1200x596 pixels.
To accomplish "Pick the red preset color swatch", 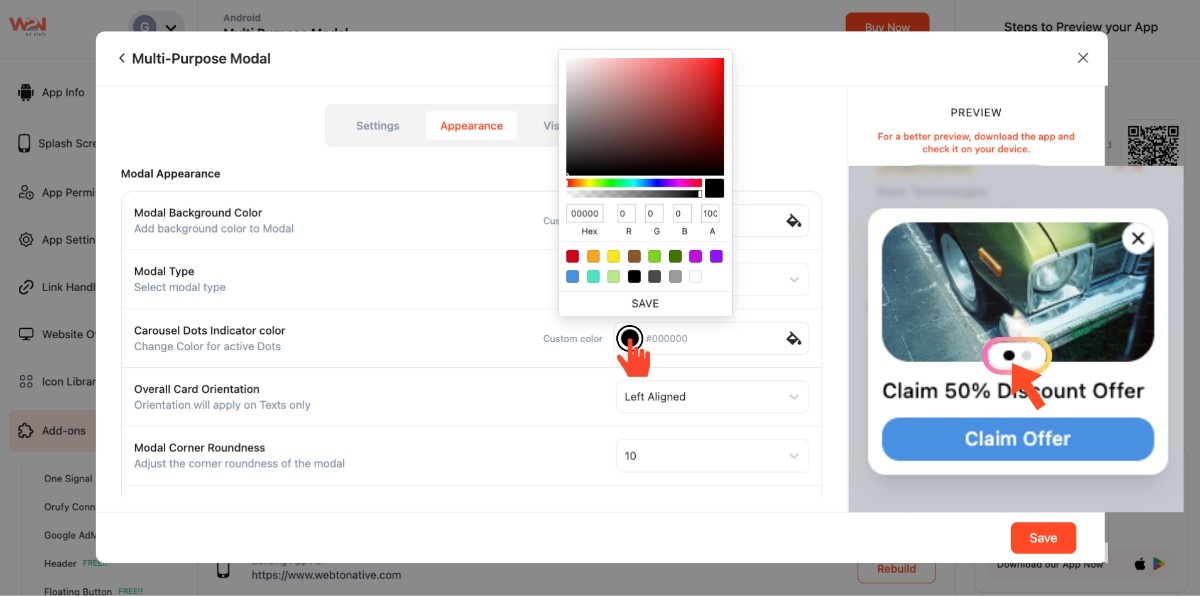I will tap(573, 257).
